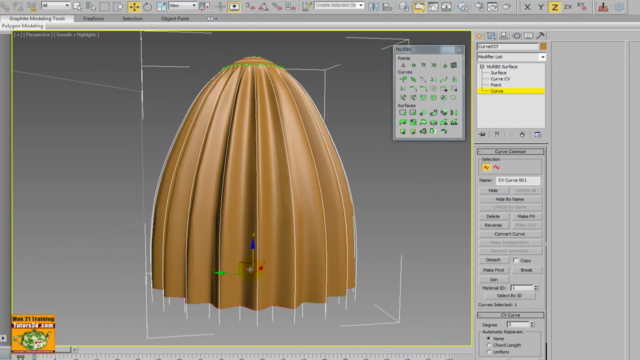Click the Convert Curve button
This screenshot has height=360, width=640.
click(x=510, y=234)
